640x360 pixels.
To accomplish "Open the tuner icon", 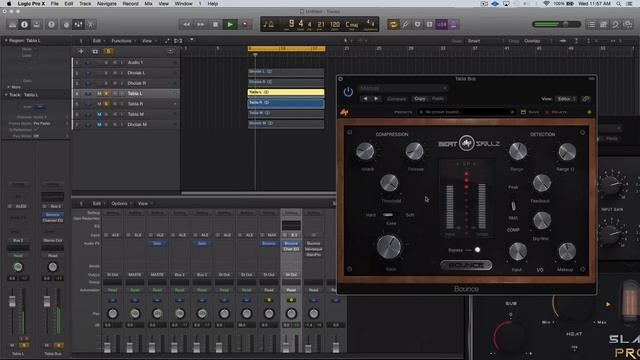I will (x=405, y=24).
